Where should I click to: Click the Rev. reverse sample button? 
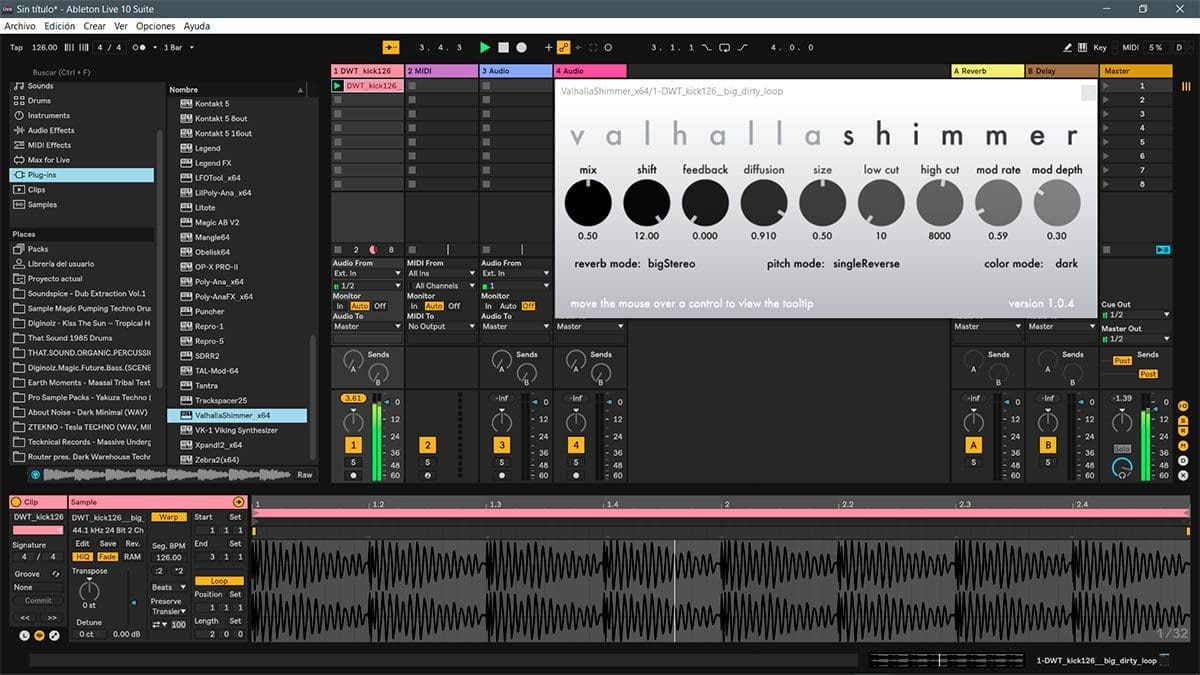point(133,544)
